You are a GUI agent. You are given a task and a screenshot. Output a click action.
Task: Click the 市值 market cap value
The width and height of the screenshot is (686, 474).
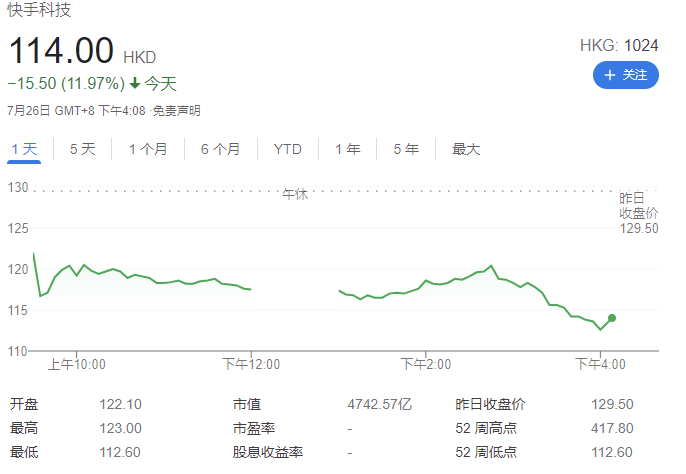[379, 404]
